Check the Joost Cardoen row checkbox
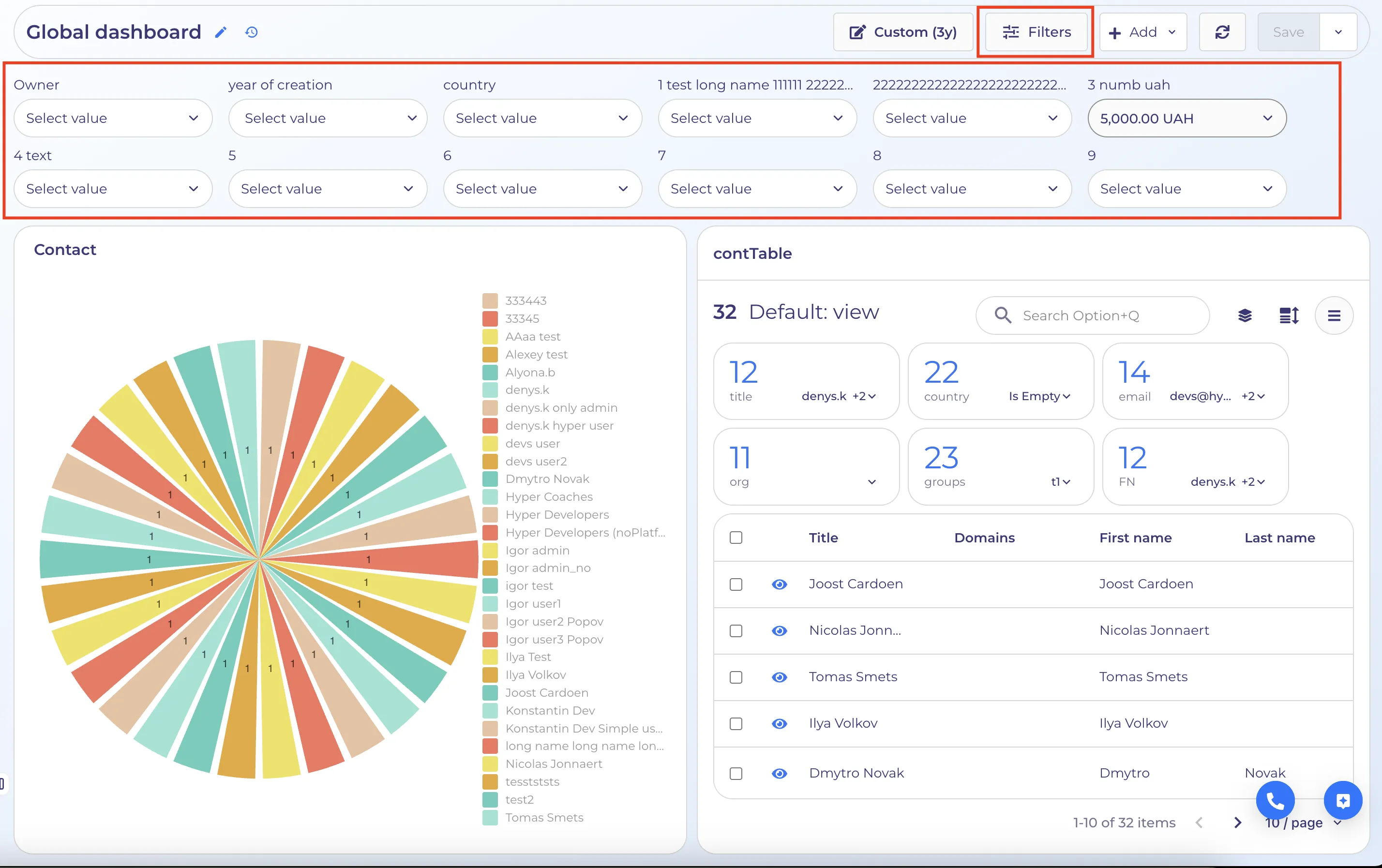The height and width of the screenshot is (868, 1382). pyautogui.click(x=736, y=584)
